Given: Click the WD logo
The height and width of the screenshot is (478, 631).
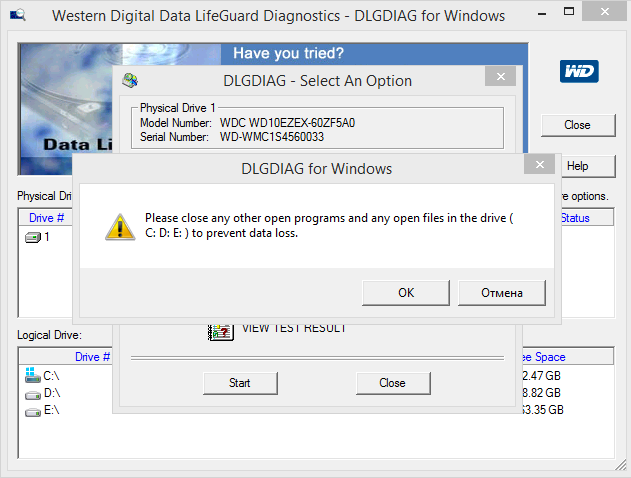Looking at the screenshot, I should (579, 71).
